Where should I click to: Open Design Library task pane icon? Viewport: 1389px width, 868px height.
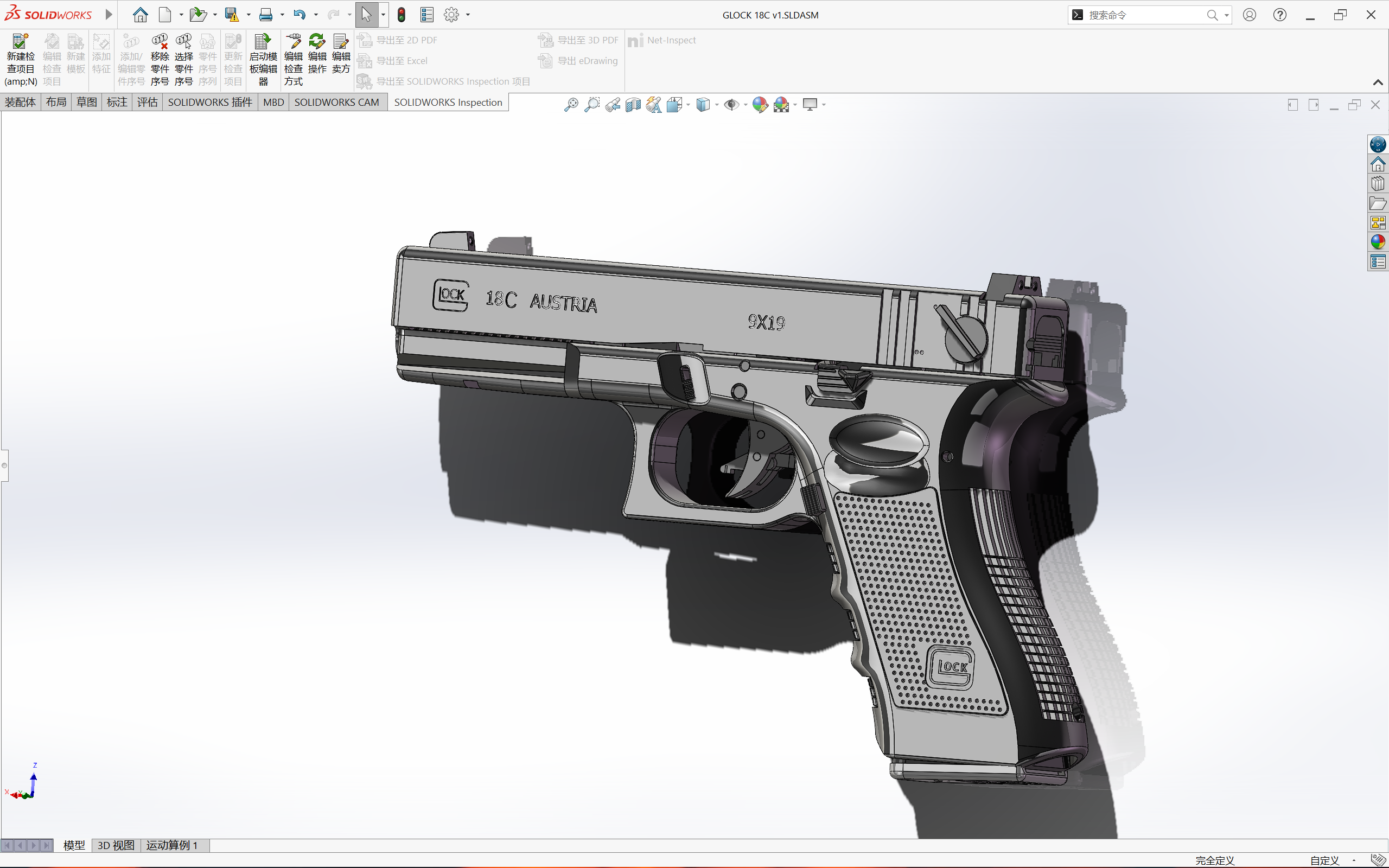(x=1378, y=184)
